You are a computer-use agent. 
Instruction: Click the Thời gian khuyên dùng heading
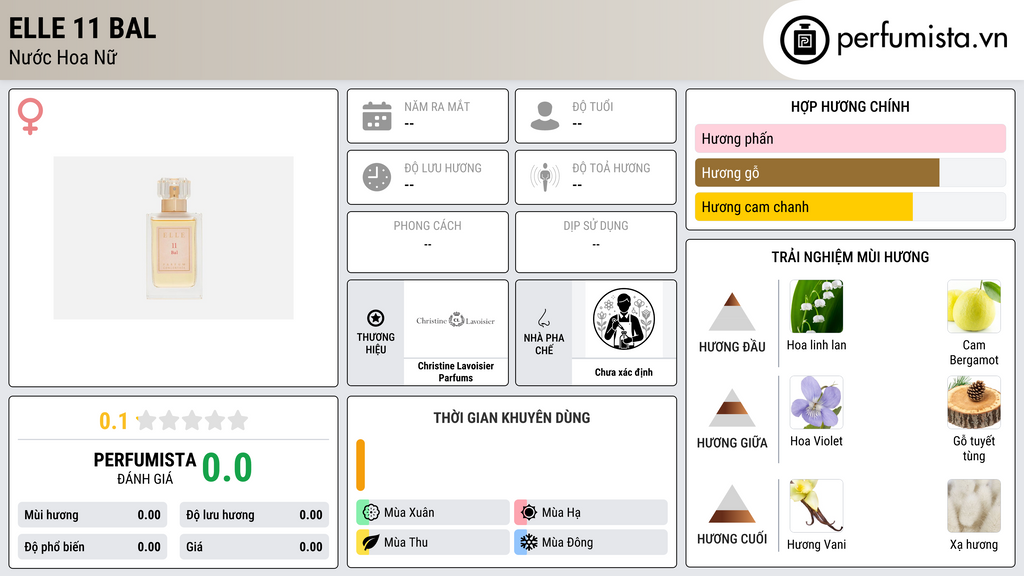pos(512,418)
